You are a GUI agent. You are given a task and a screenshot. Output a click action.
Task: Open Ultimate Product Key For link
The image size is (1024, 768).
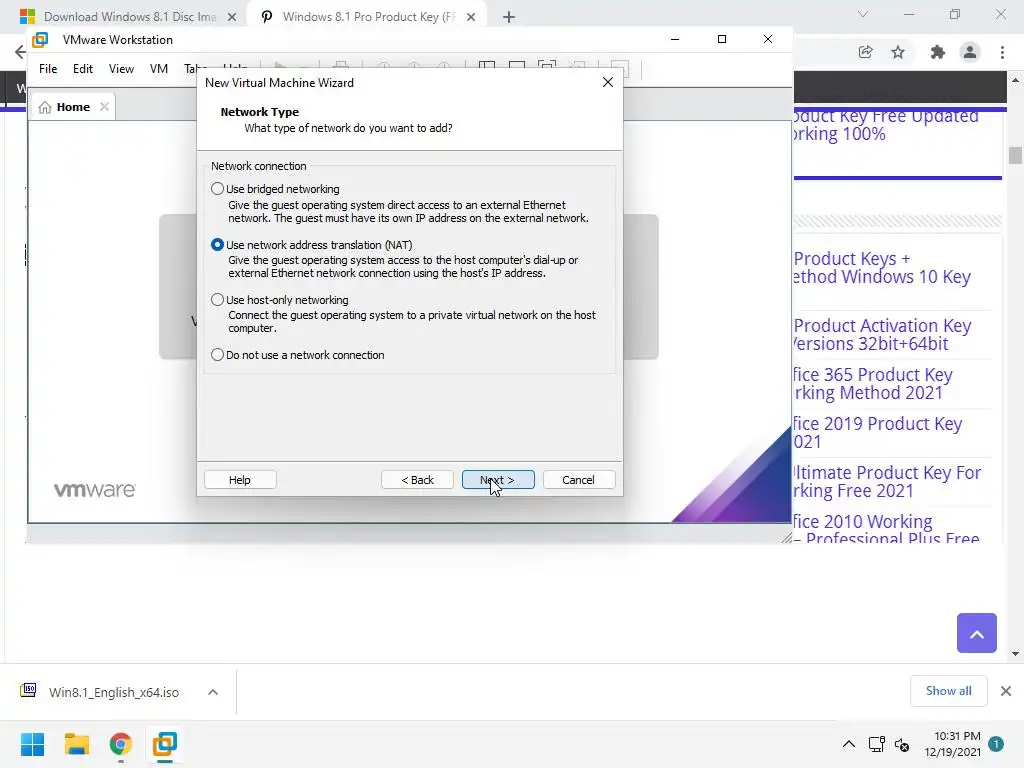click(x=887, y=481)
